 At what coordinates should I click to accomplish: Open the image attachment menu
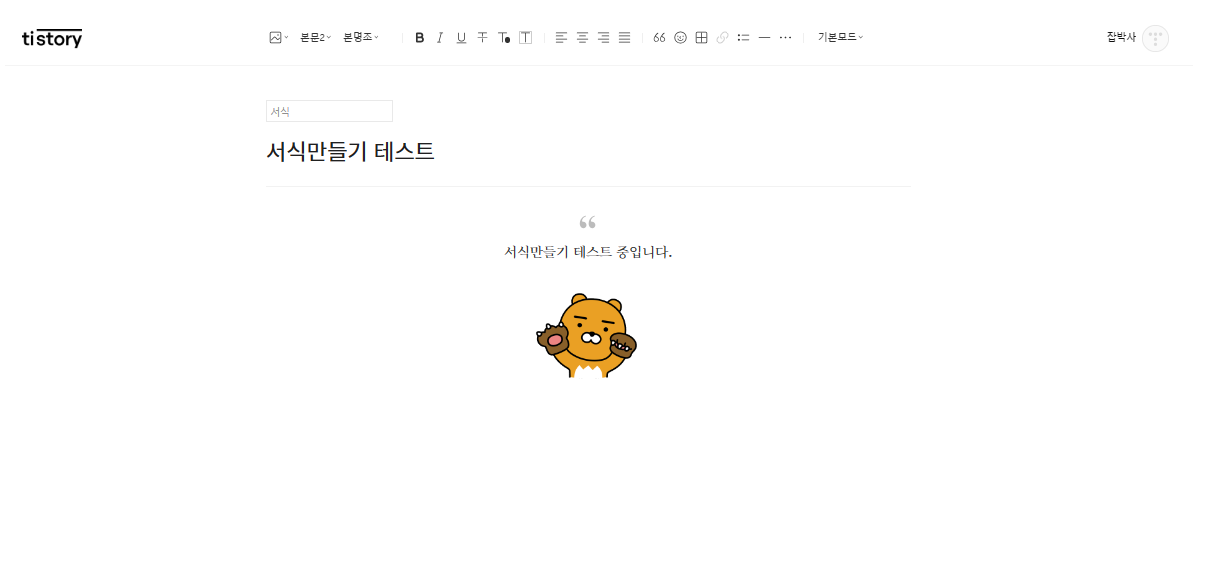[x=278, y=38]
